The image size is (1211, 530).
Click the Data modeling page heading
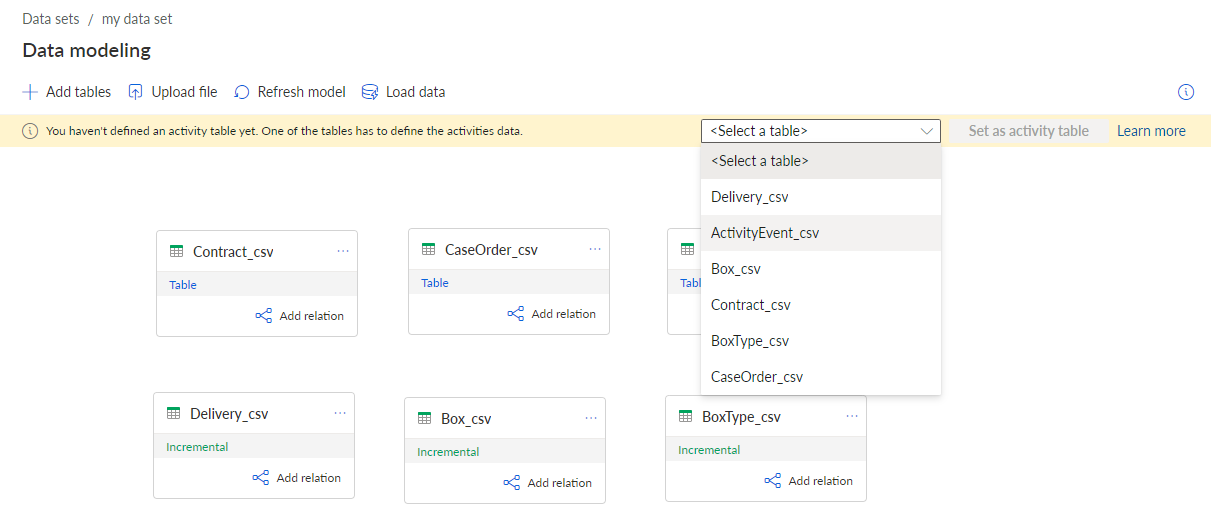click(87, 50)
